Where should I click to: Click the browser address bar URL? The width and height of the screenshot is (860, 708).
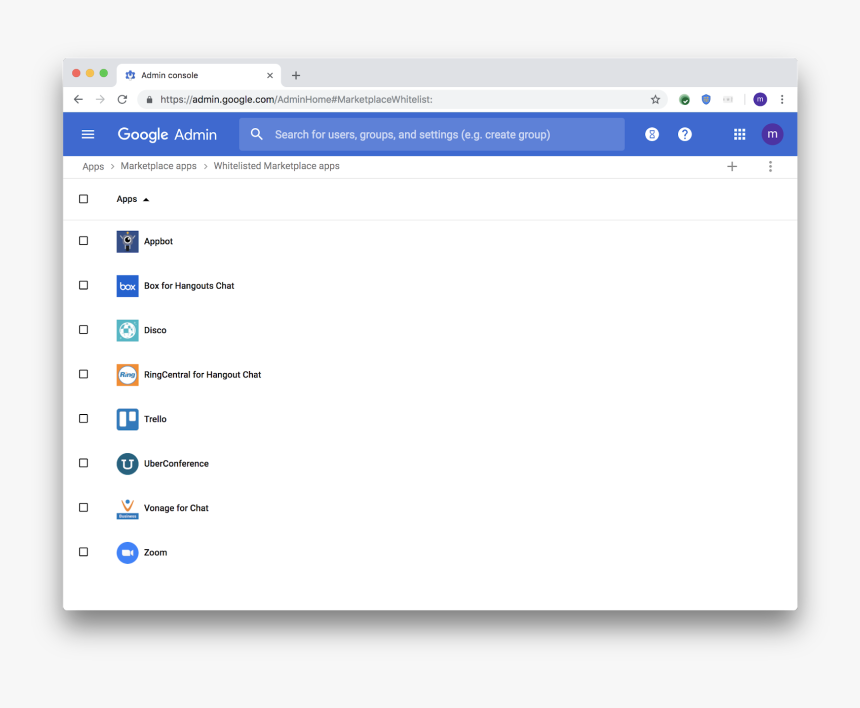click(296, 99)
